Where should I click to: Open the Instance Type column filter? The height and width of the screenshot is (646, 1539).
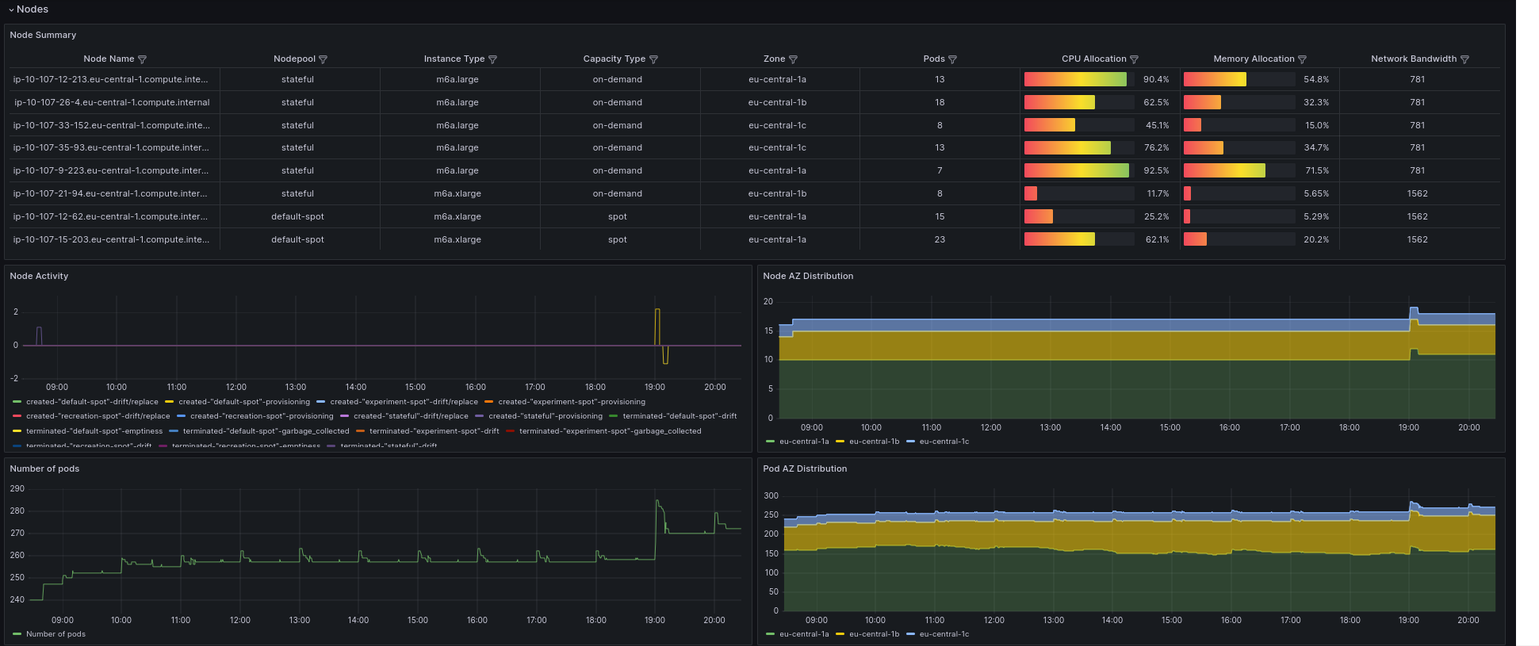491,59
